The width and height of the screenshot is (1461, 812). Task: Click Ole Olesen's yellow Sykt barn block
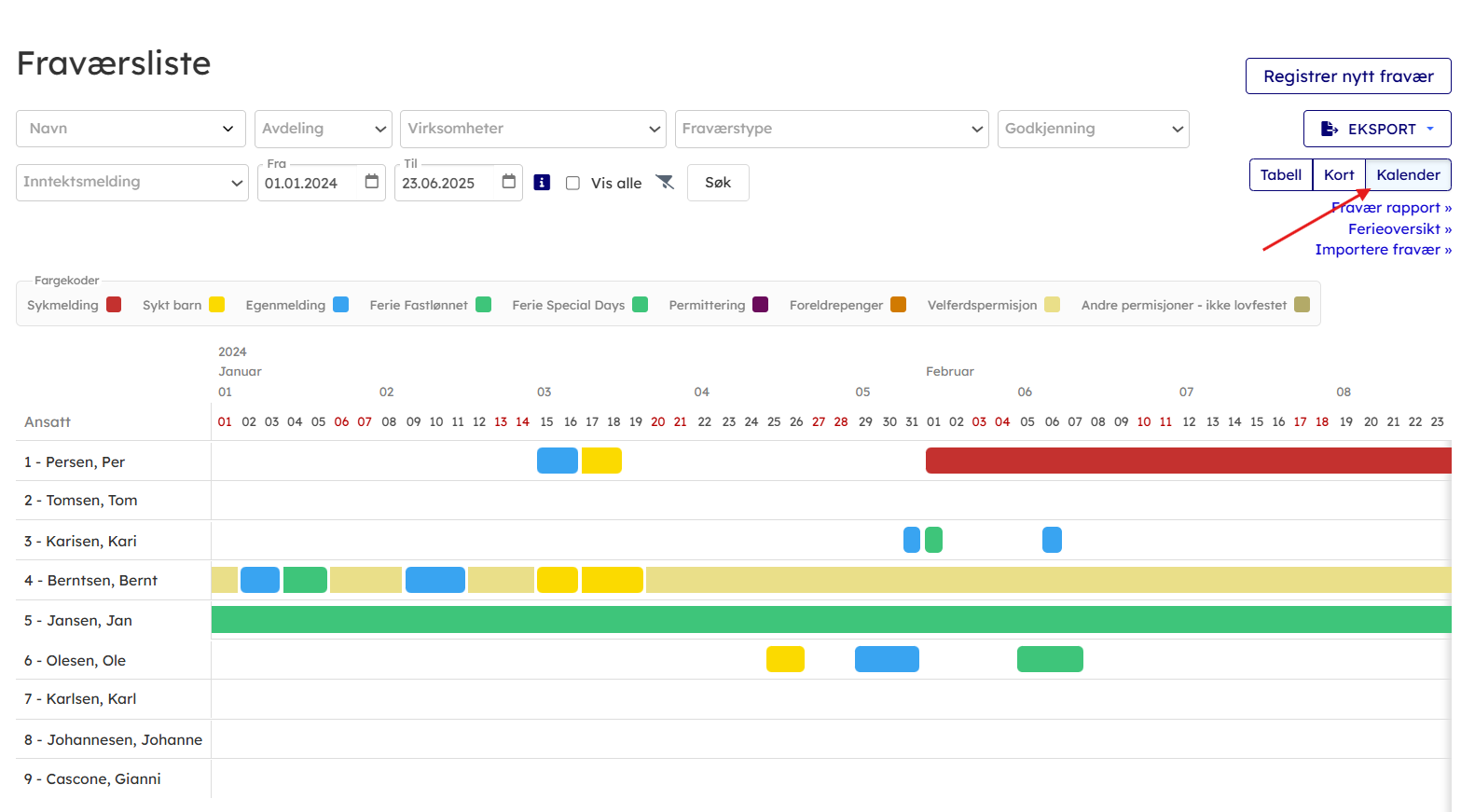(x=785, y=659)
